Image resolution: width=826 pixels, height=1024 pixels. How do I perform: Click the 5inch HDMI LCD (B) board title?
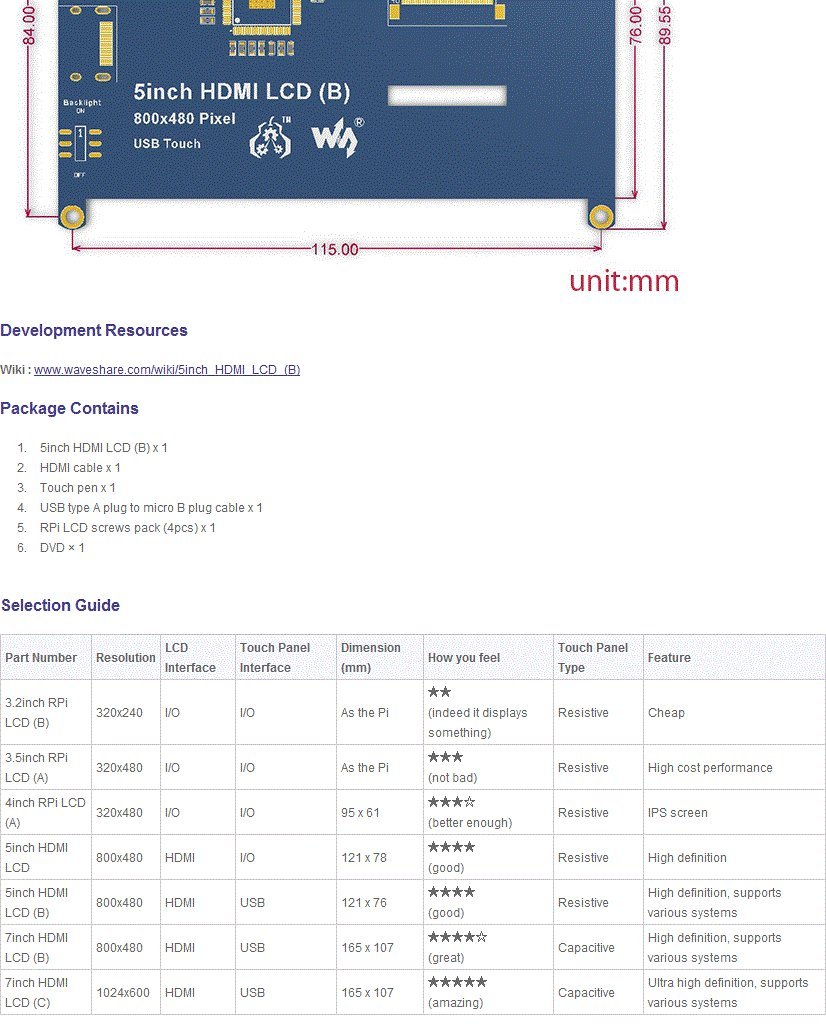click(242, 92)
